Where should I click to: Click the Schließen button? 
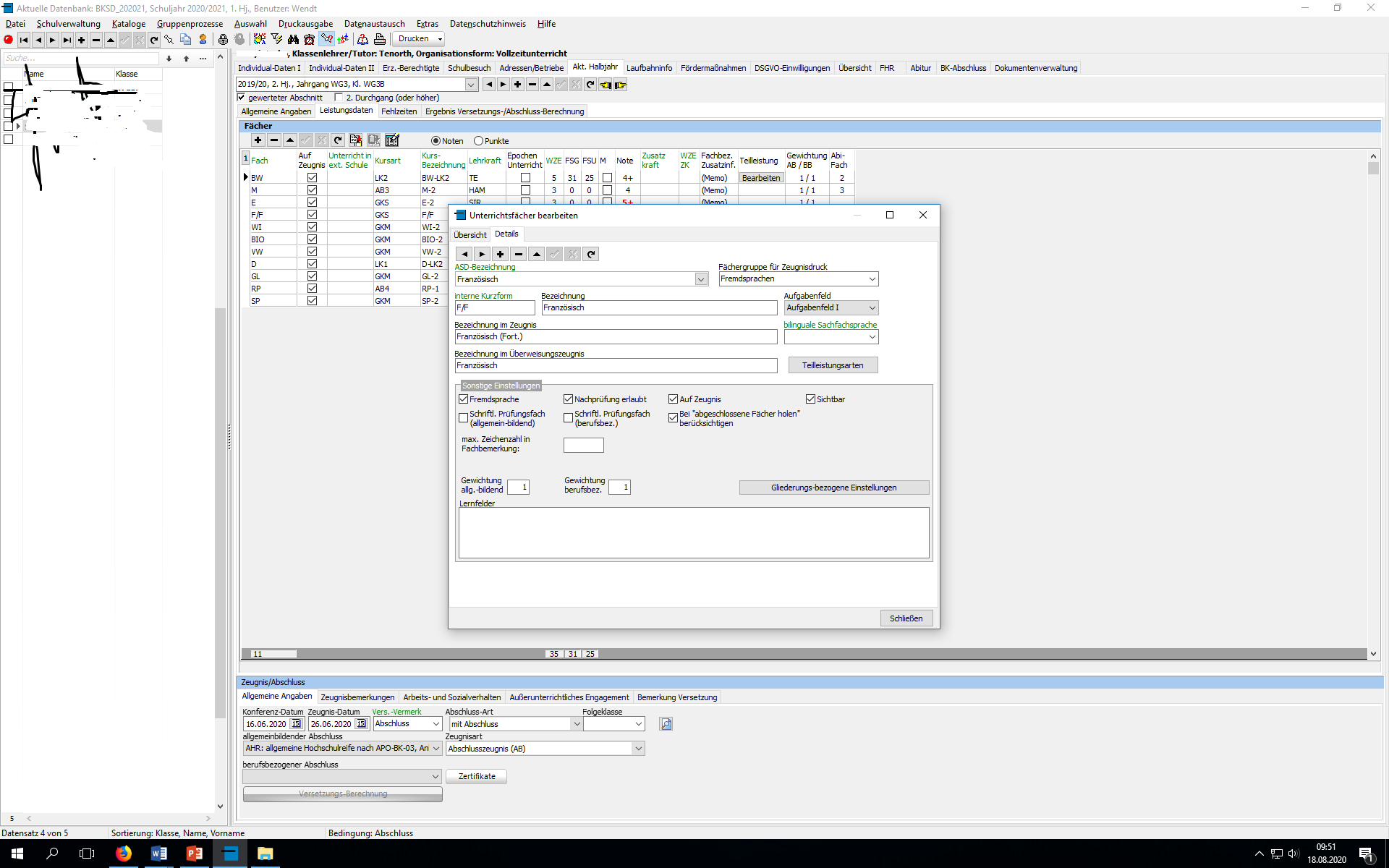(906, 618)
